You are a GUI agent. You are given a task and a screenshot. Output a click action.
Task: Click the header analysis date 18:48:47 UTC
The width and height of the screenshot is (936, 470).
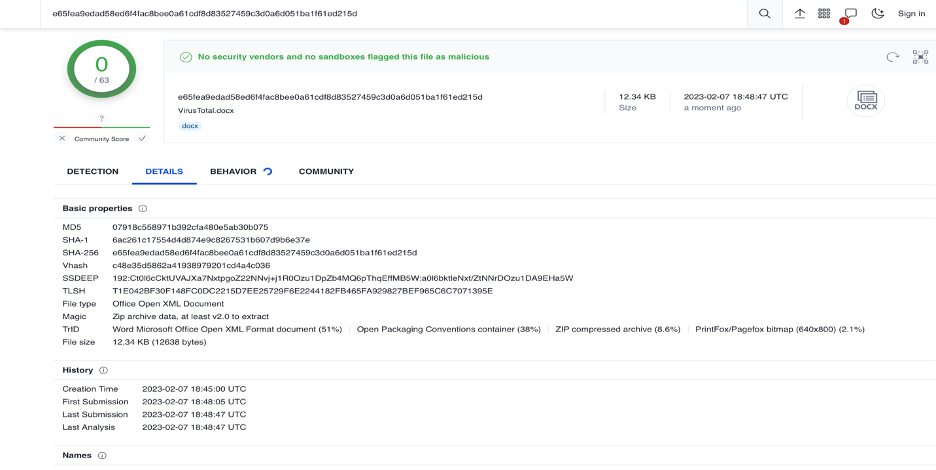(735, 96)
